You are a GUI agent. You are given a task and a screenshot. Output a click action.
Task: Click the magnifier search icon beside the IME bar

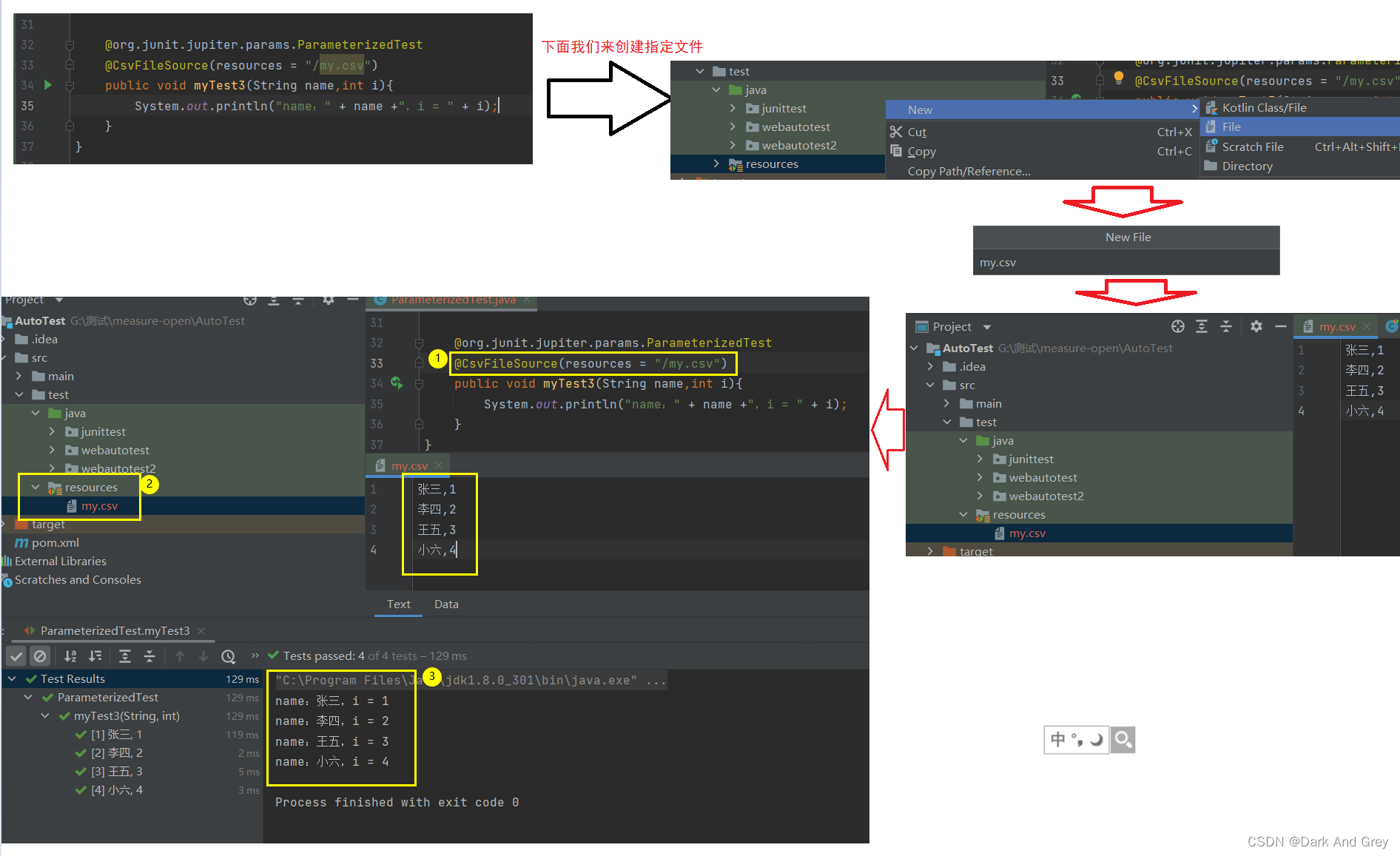click(x=1123, y=739)
